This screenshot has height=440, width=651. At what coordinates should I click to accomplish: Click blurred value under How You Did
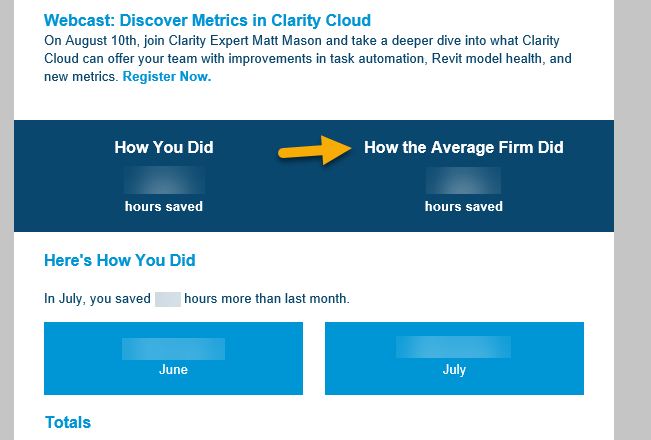(x=164, y=180)
